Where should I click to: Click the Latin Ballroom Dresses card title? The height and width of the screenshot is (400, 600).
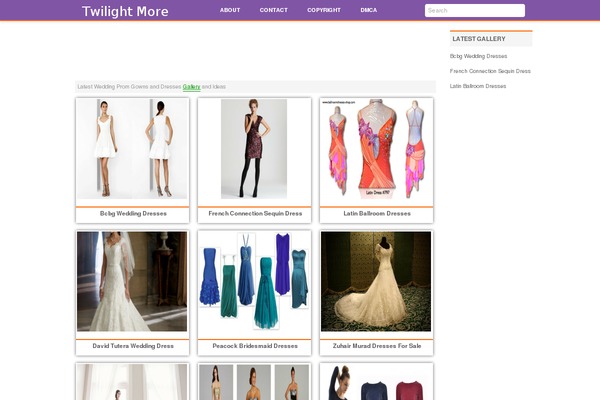click(x=377, y=214)
